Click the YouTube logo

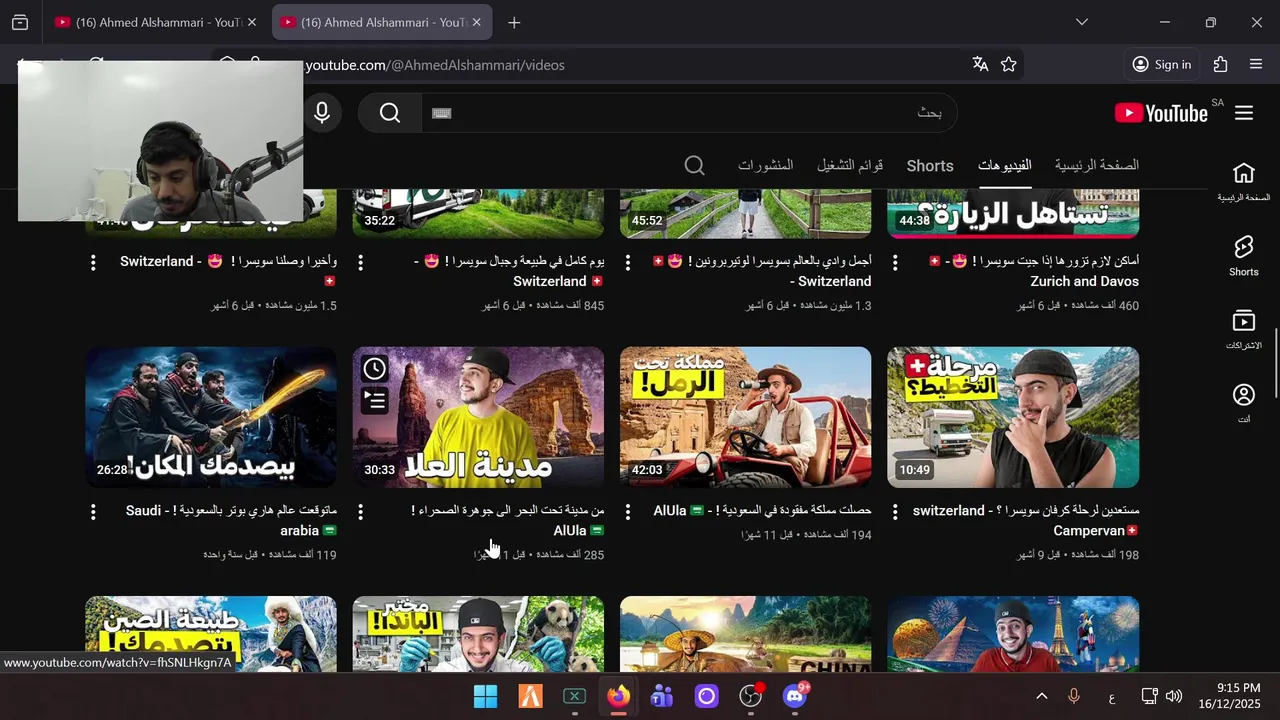coord(1161,113)
